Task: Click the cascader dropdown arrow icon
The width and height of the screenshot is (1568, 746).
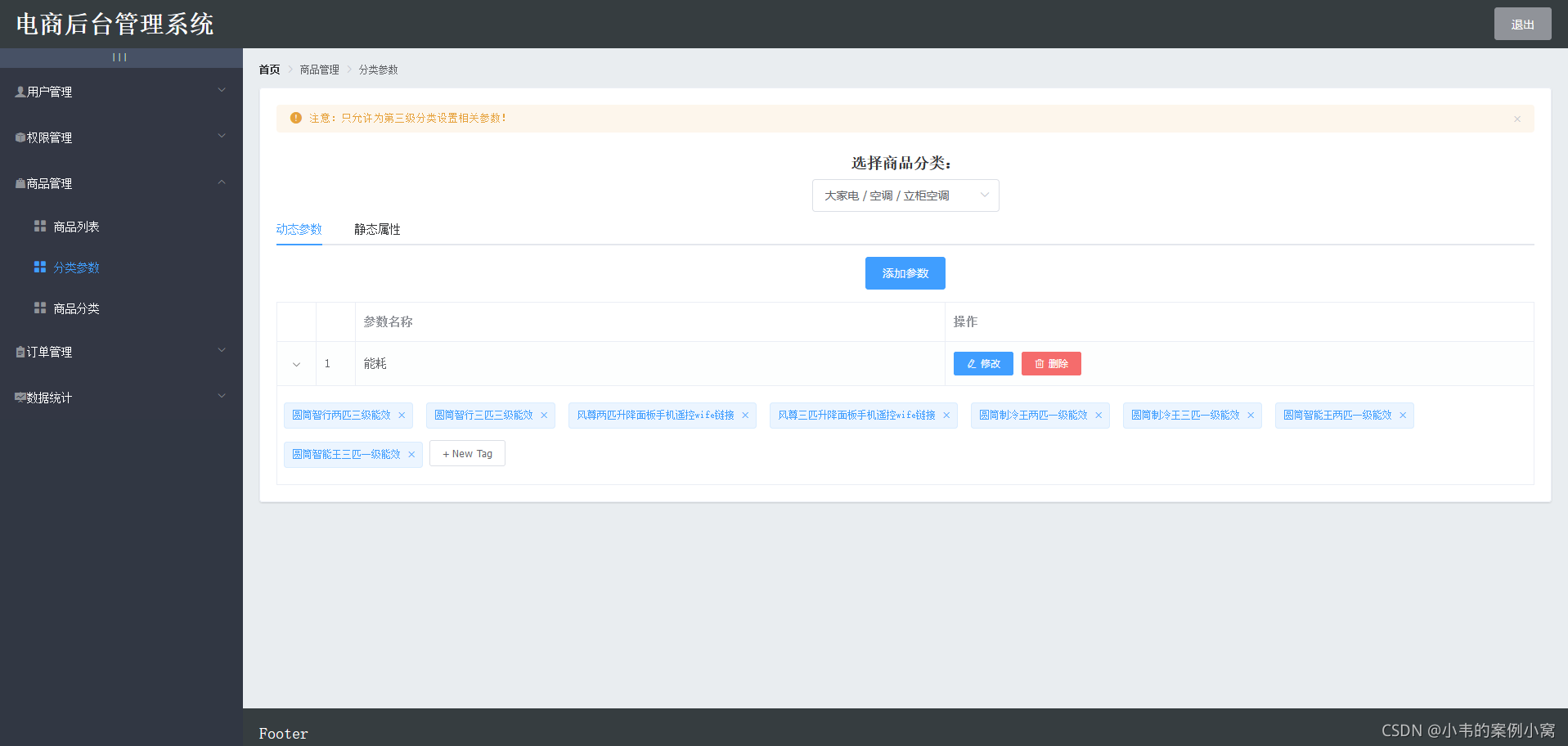Action: [985, 195]
